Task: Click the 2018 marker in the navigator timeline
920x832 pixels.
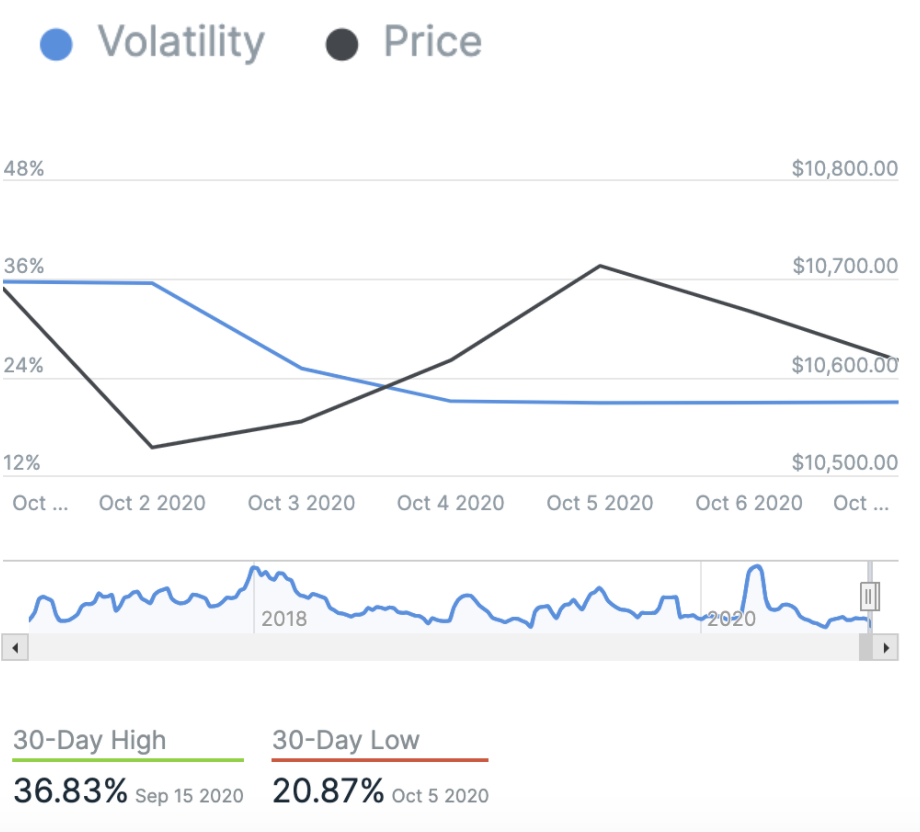Action: point(284,619)
